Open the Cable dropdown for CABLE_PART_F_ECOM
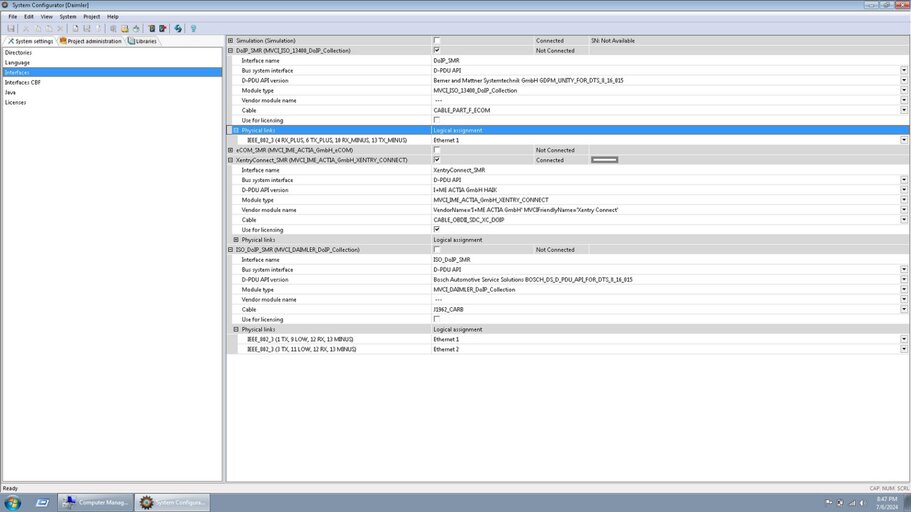Viewport: 911px width, 512px height. point(904,110)
